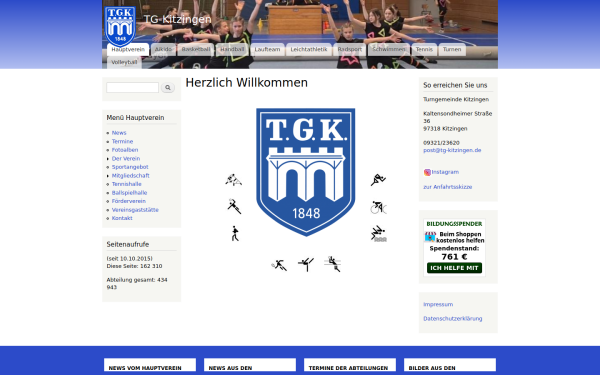Open the cyclist pictogram
This screenshot has height=375, width=600.
tap(378, 207)
